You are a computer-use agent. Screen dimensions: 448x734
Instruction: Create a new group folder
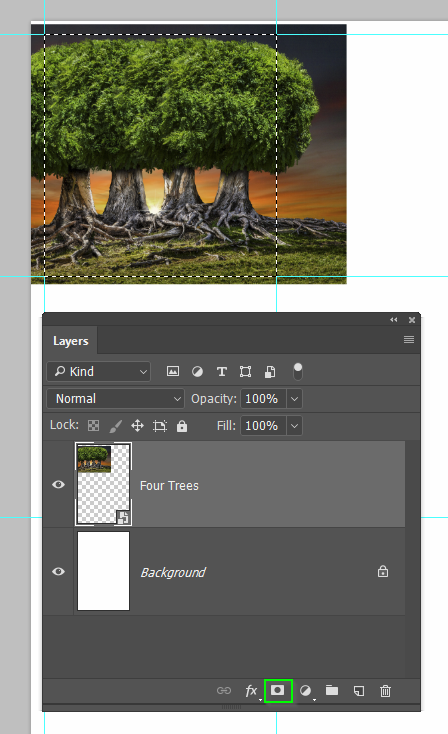pyautogui.click(x=332, y=690)
